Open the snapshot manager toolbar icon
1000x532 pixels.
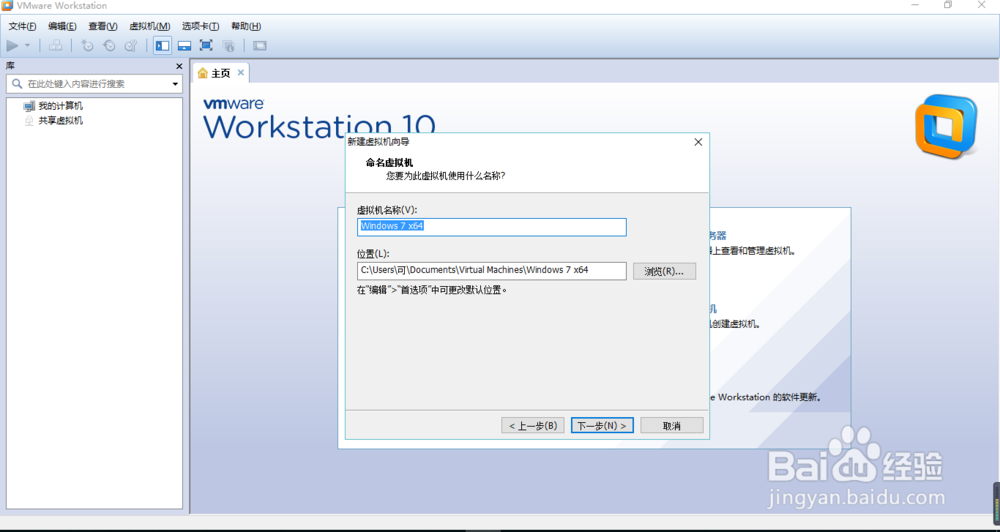131,45
